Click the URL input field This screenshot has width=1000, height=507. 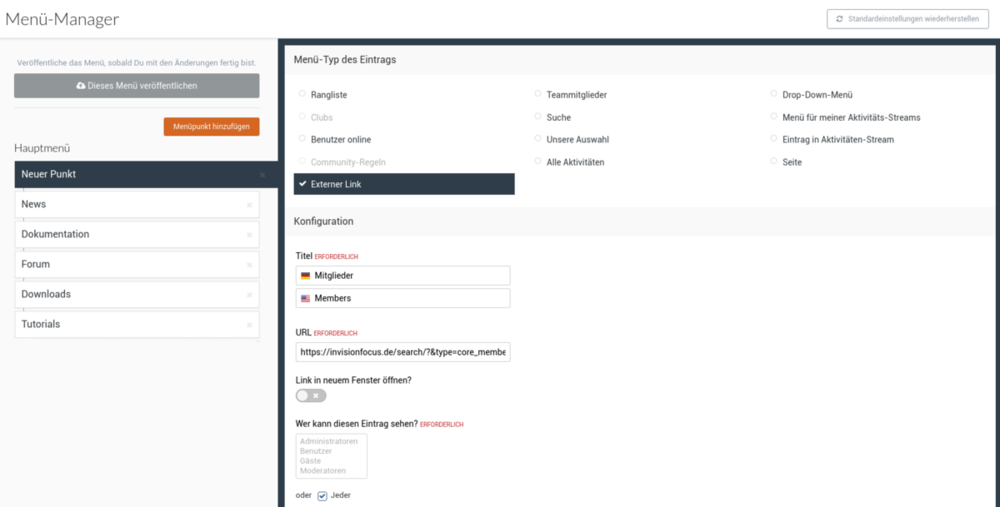[x=403, y=352]
